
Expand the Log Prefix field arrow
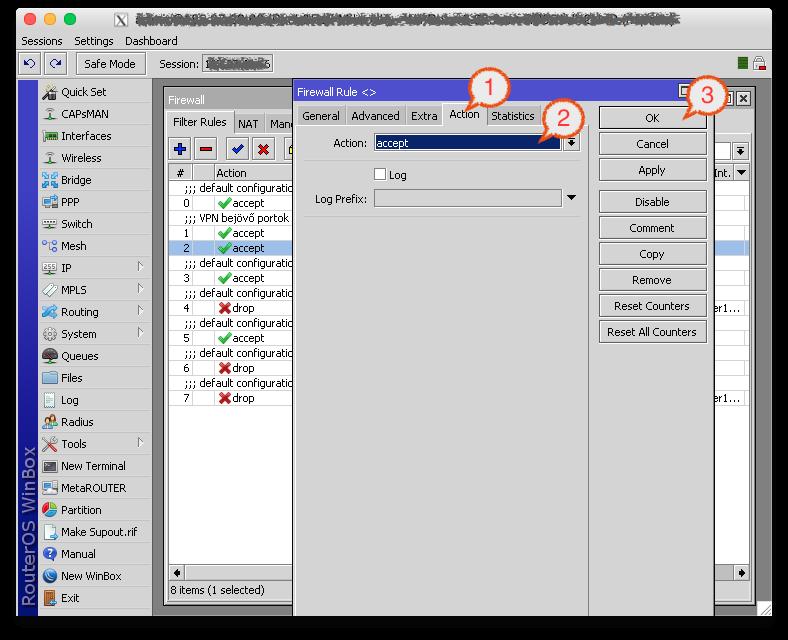pyautogui.click(x=571, y=197)
